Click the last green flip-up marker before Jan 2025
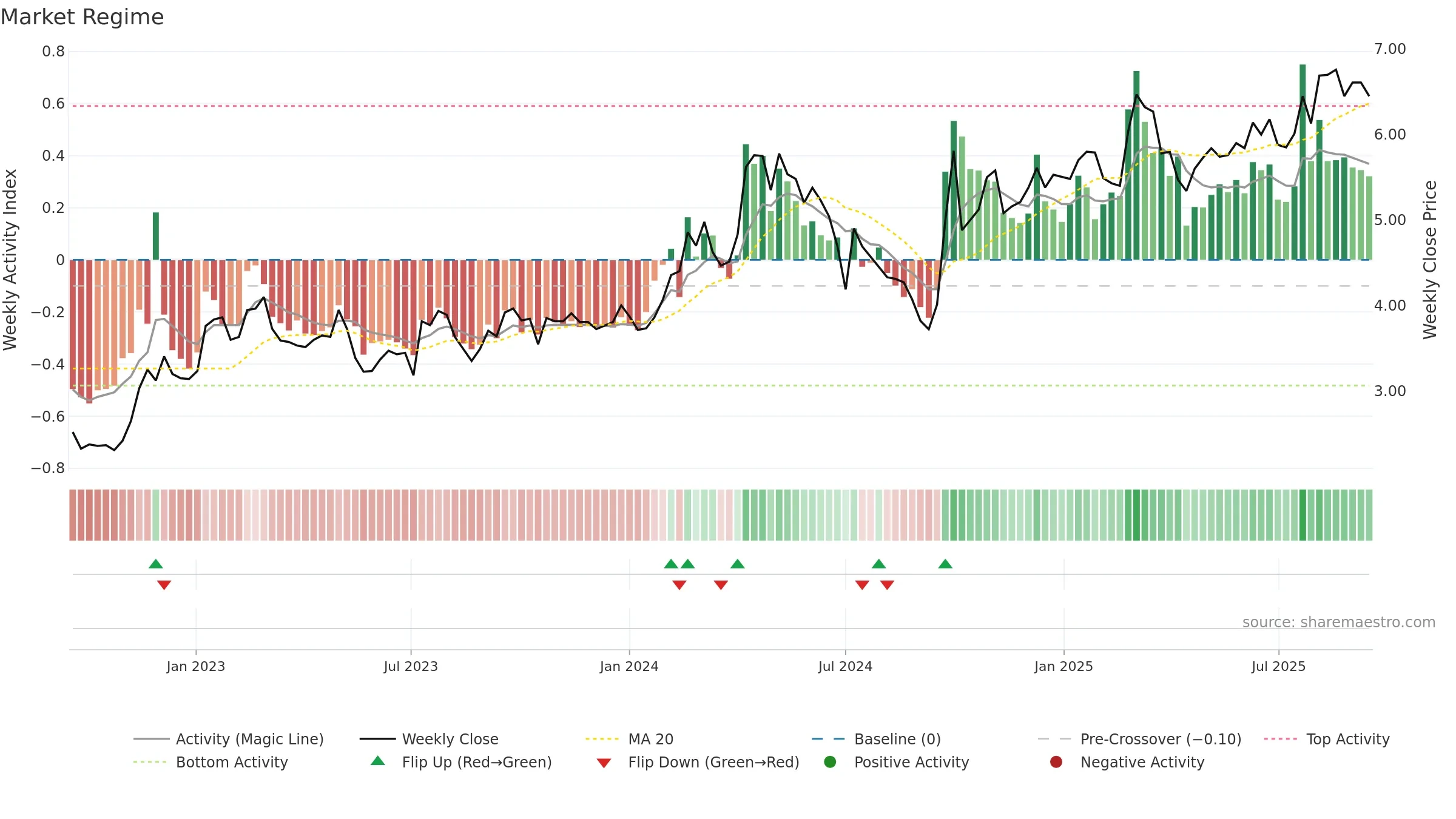1456x819 pixels. (945, 564)
